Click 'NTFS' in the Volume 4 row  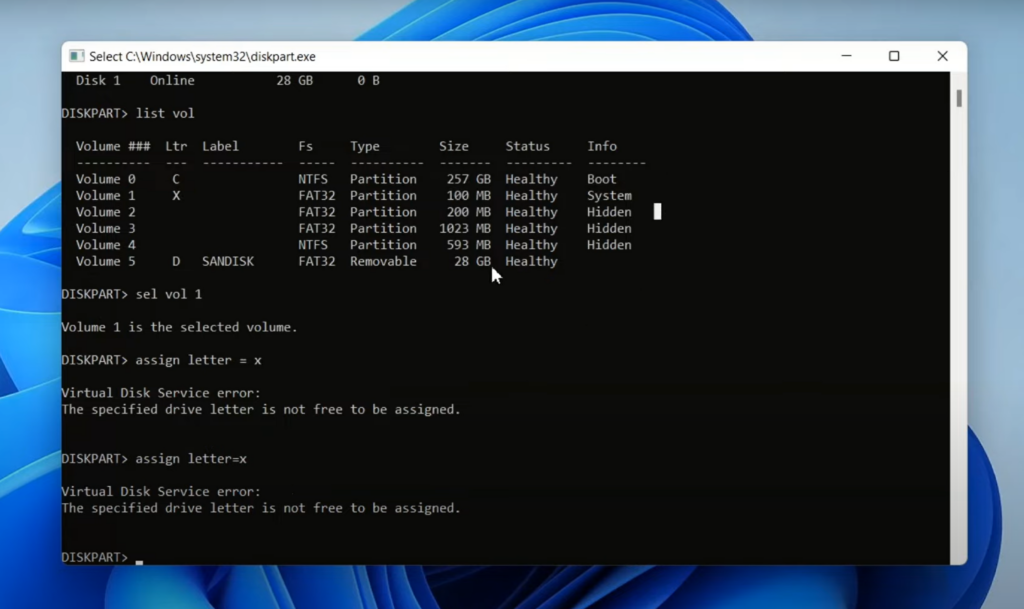coord(313,245)
